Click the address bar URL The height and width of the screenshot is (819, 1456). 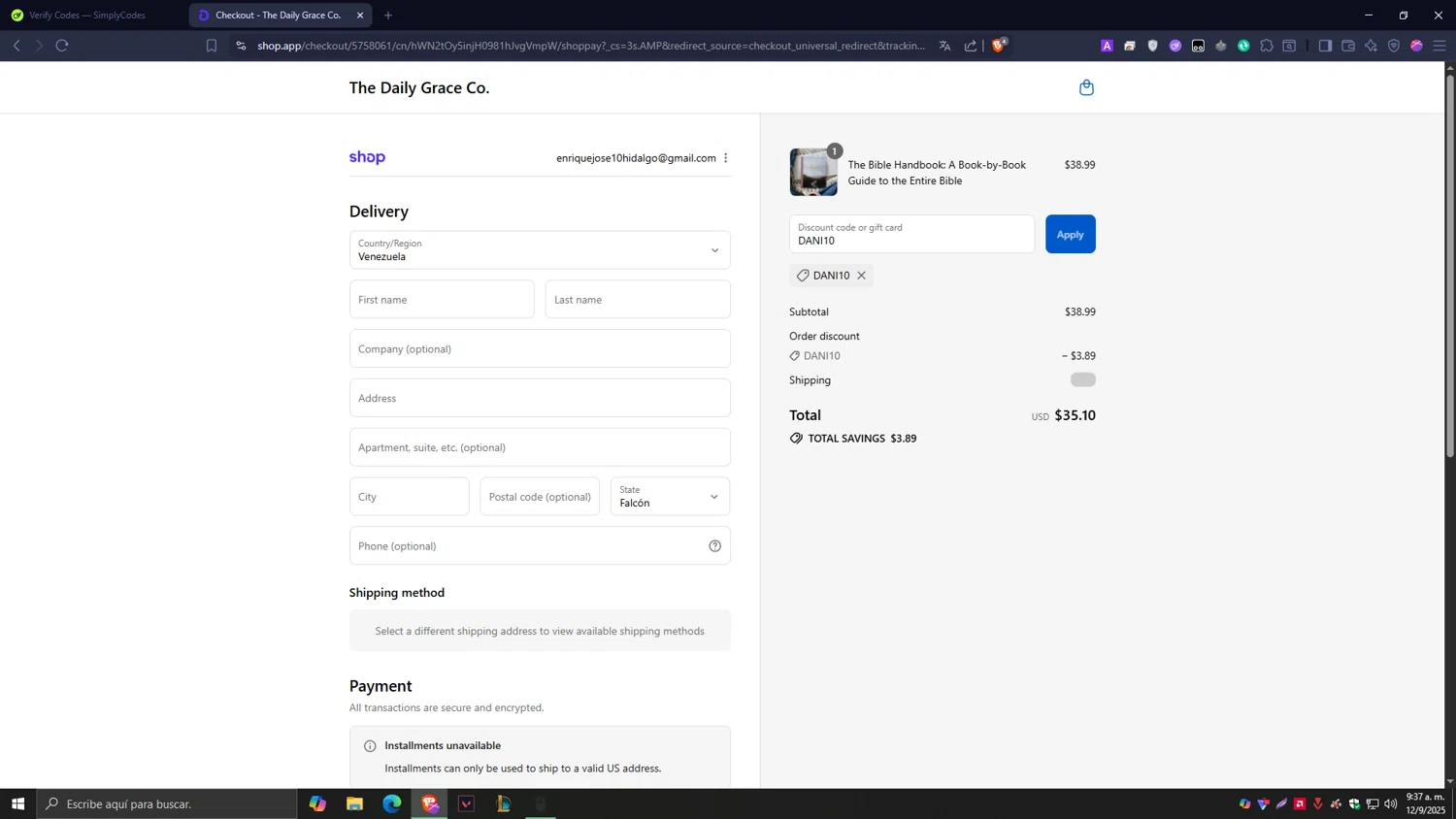[x=590, y=46]
